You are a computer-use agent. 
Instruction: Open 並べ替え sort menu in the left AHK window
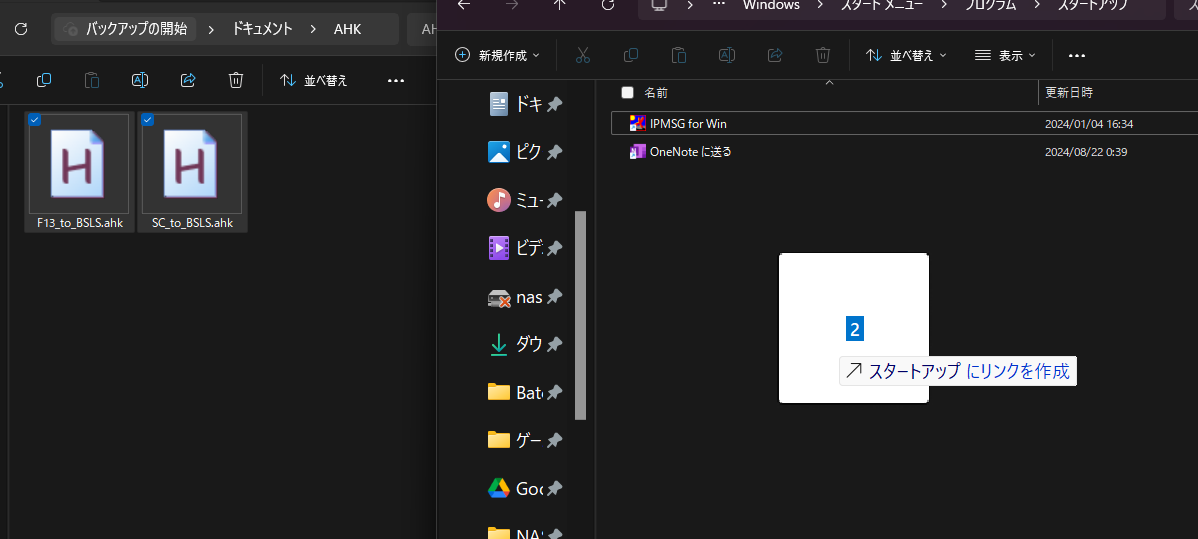(x=314, y=80)
